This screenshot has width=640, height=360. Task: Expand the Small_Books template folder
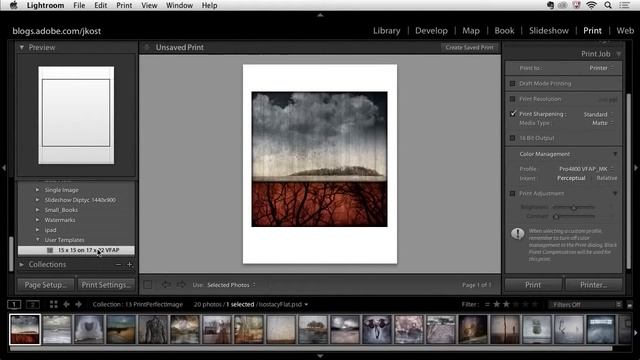37,210
